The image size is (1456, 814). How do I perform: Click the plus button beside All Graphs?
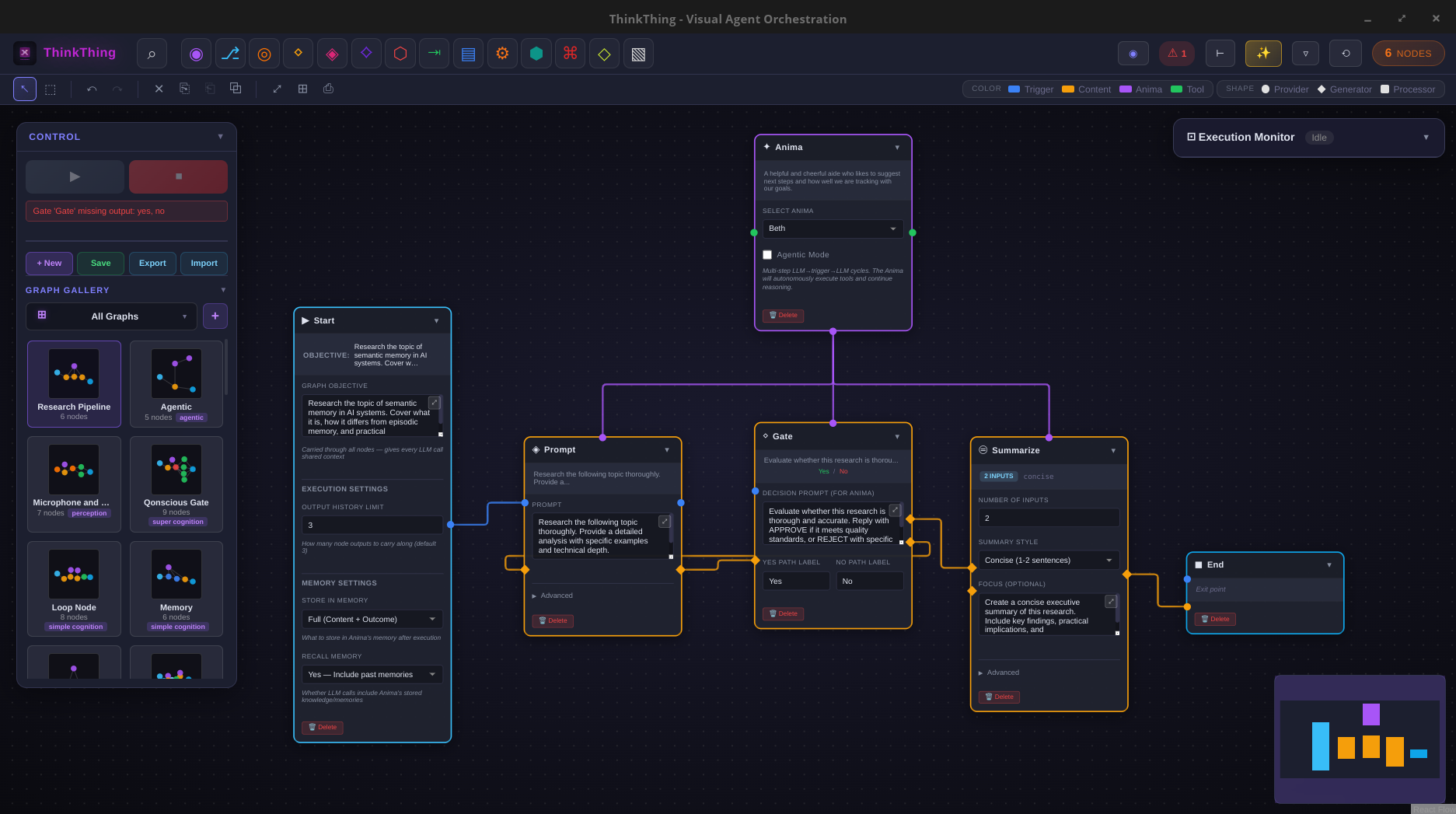click(x=215, y=316)
